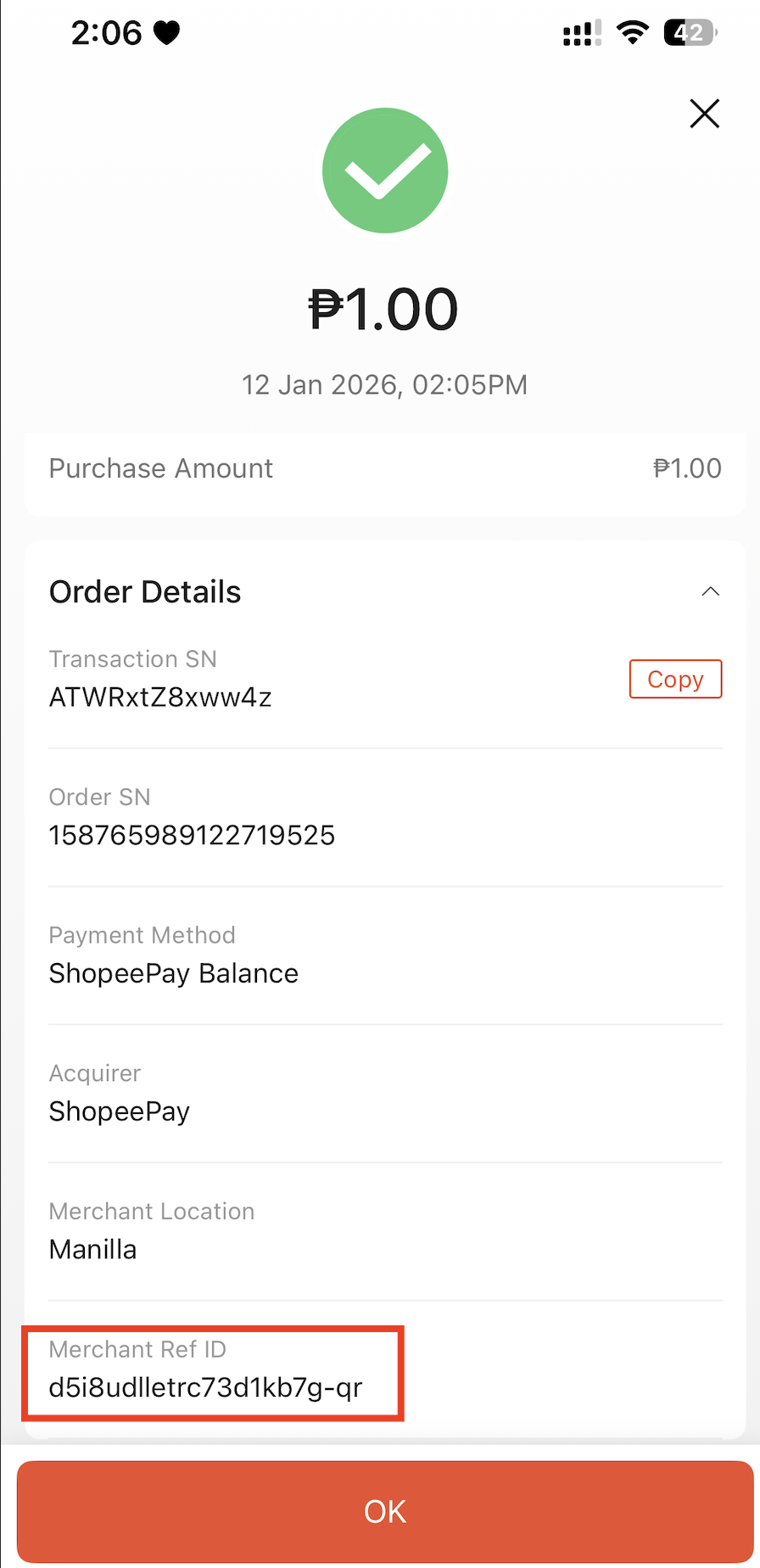
Task: Tap the green success checkmark icon
Action: 385,171
